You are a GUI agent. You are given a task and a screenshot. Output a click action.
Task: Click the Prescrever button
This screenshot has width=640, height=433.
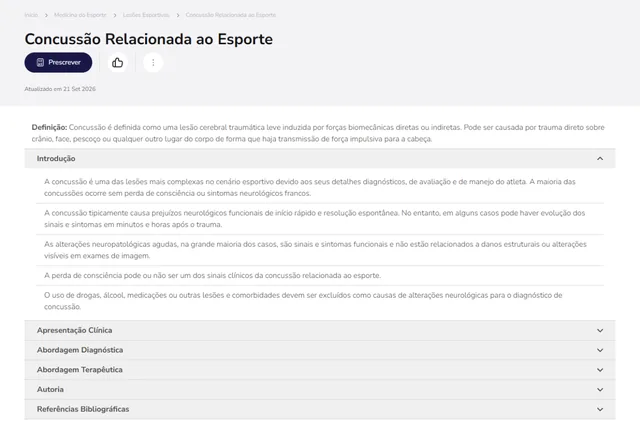pyautogui.click(x=58, y=62)
